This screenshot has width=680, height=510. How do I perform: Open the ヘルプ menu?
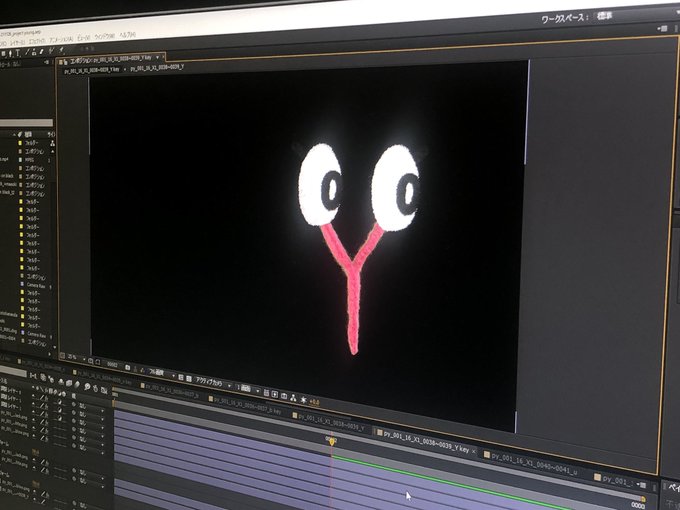click(127, 35)
